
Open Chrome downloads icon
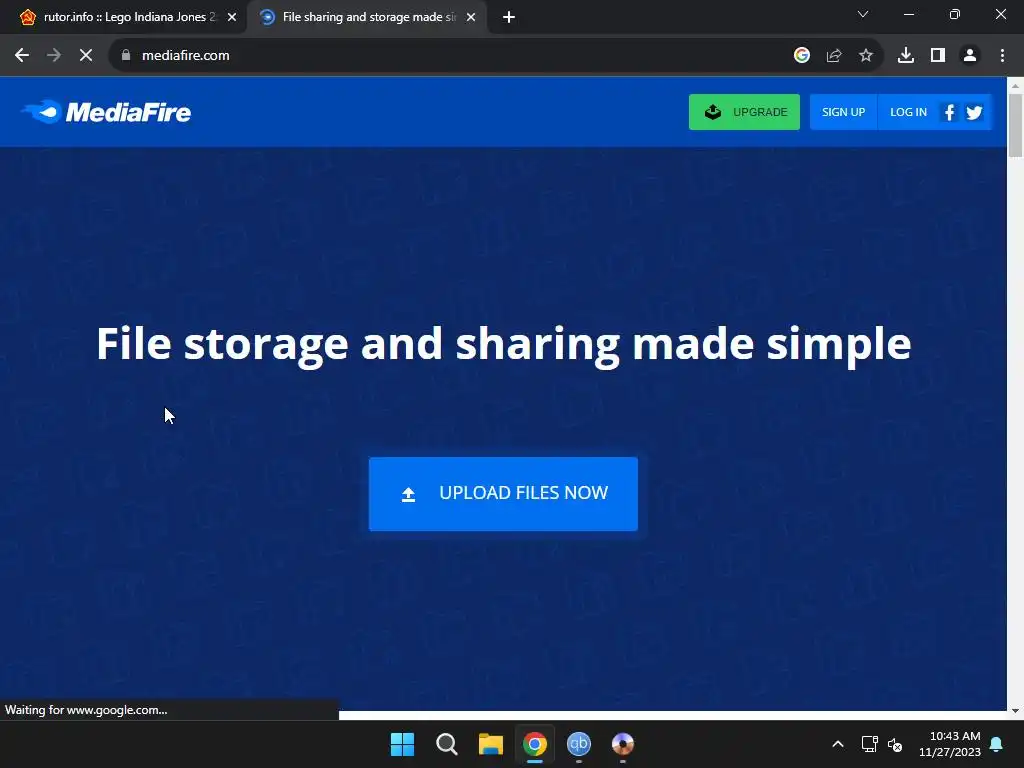coord(906,56)
